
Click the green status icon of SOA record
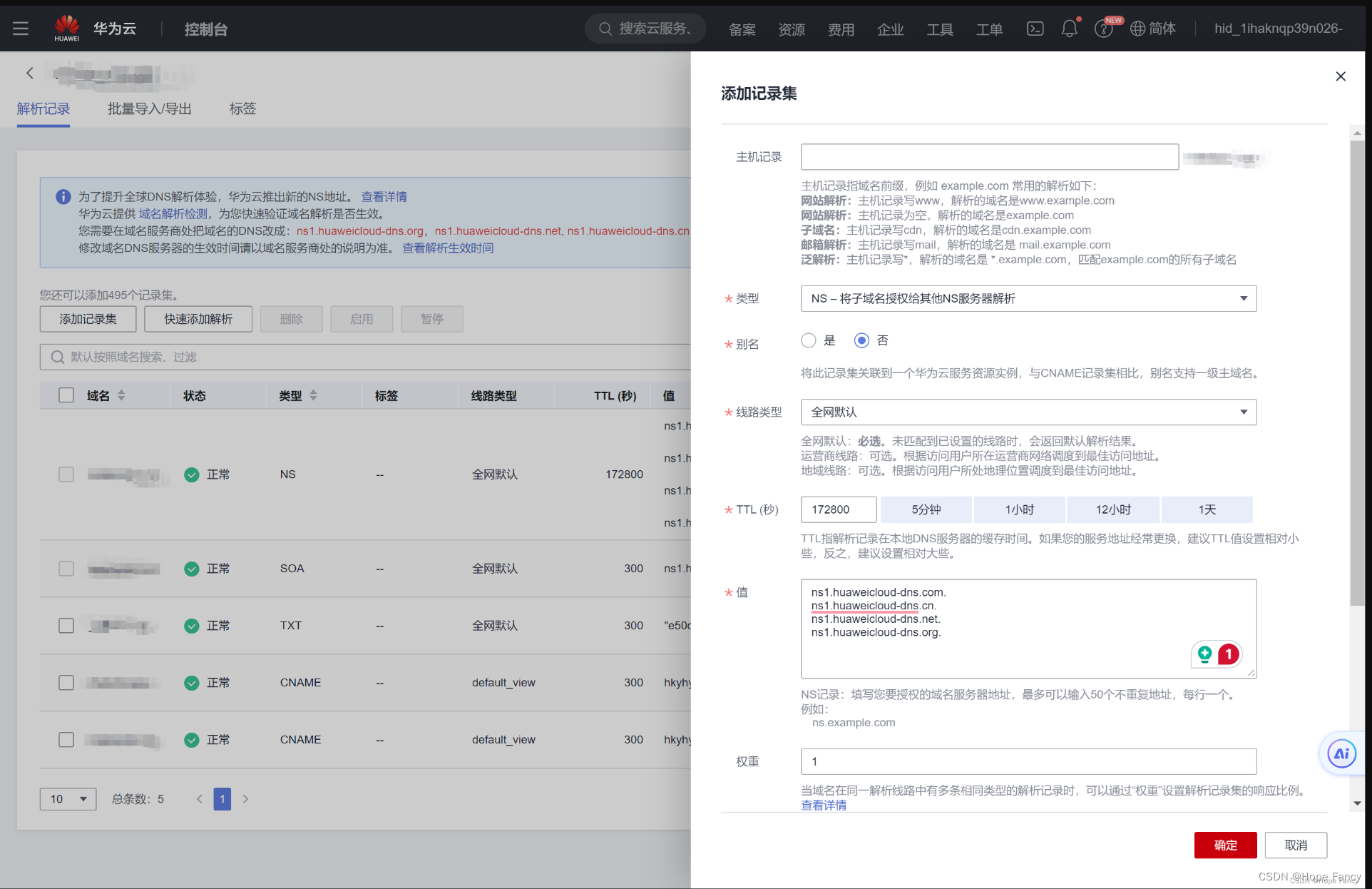191,569
